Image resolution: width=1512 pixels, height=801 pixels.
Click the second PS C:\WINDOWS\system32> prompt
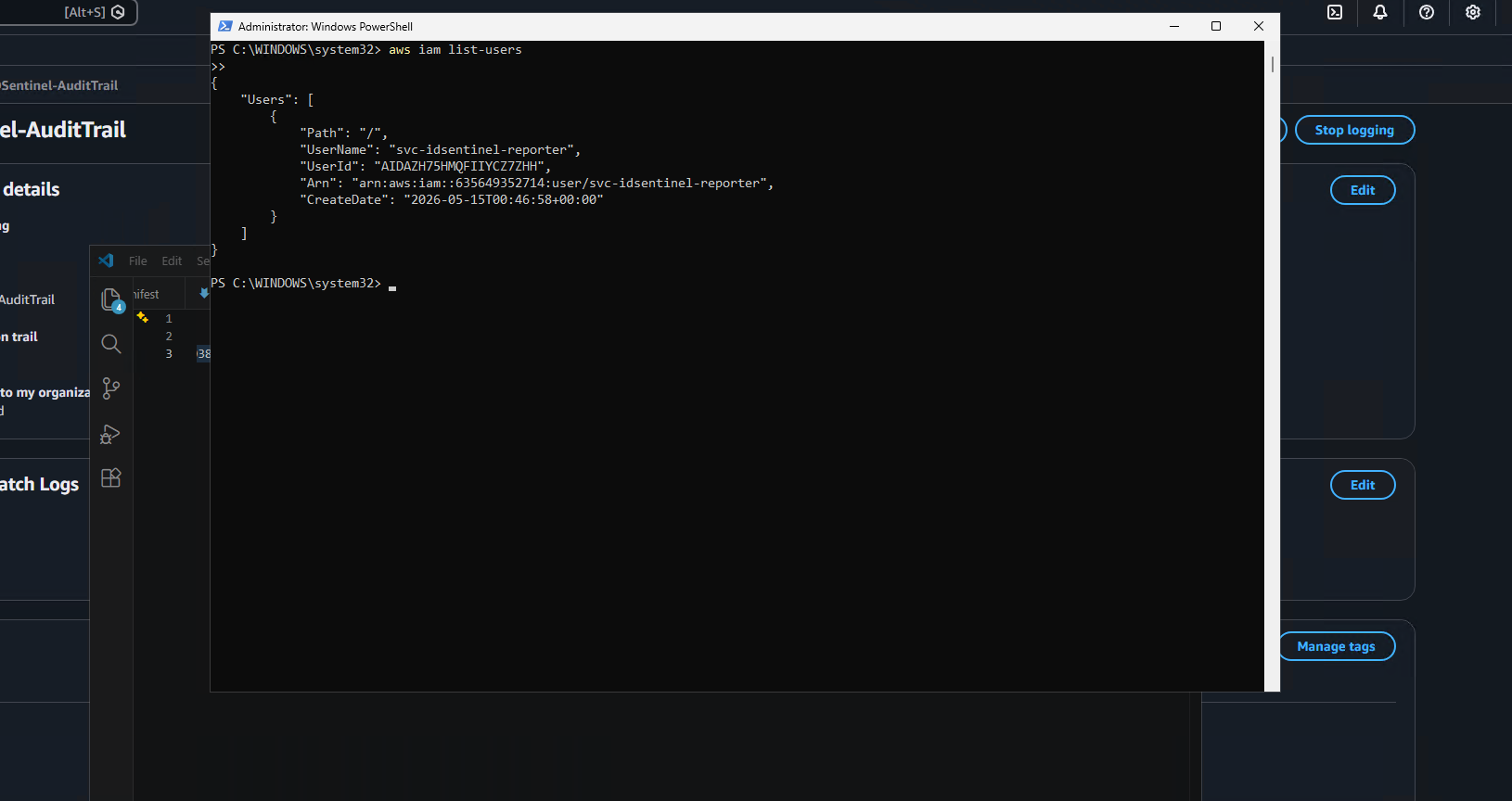point(296,283)
